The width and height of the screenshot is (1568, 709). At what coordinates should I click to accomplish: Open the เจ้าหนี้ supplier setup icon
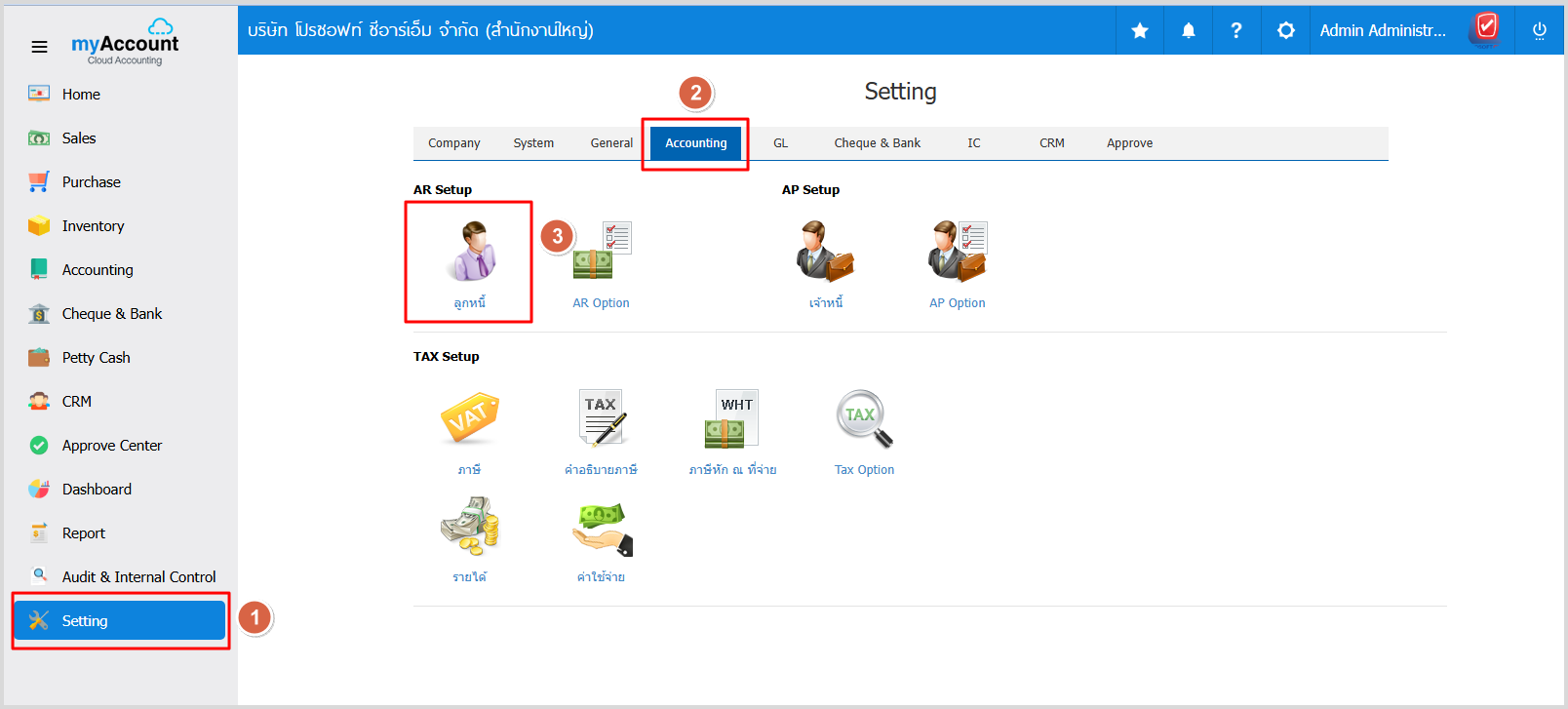tap(825, 252)
